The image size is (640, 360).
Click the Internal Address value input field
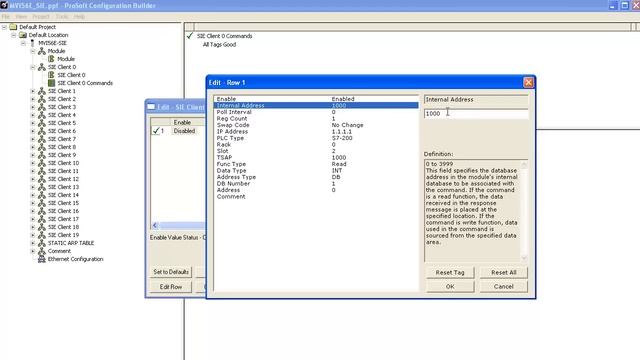476,113
